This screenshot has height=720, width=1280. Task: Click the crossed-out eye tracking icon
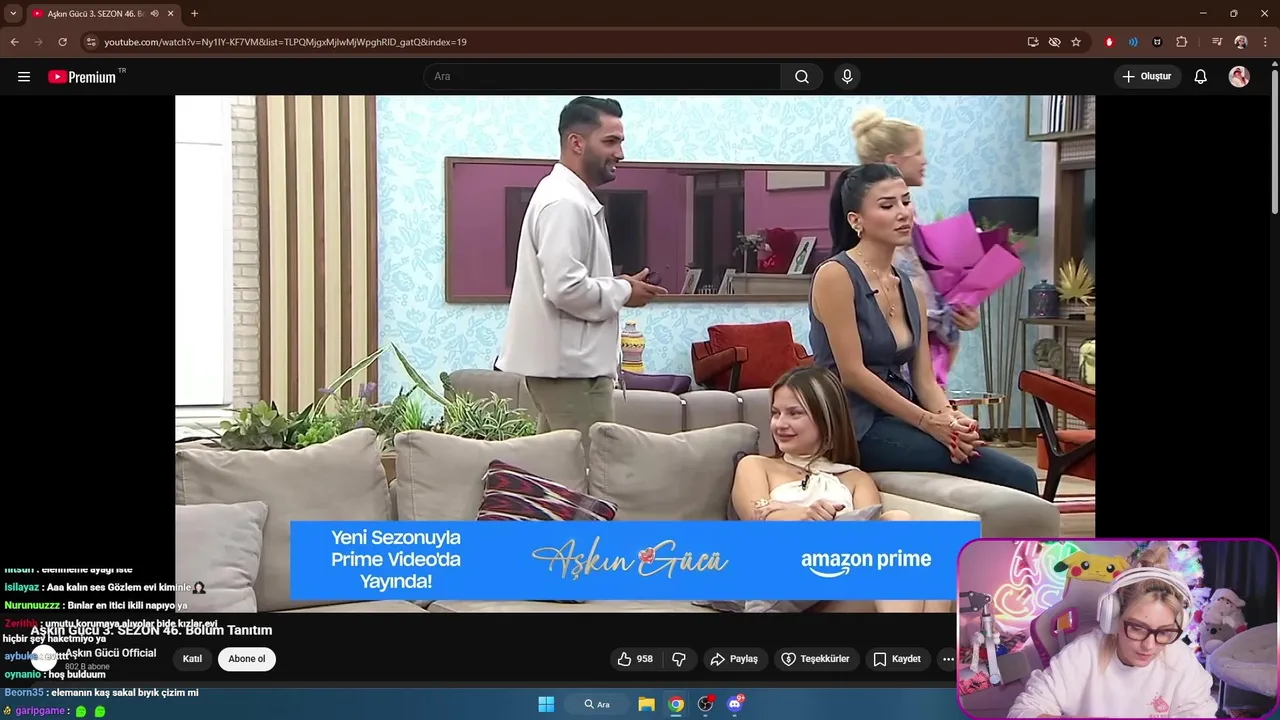pos(1054,42)
